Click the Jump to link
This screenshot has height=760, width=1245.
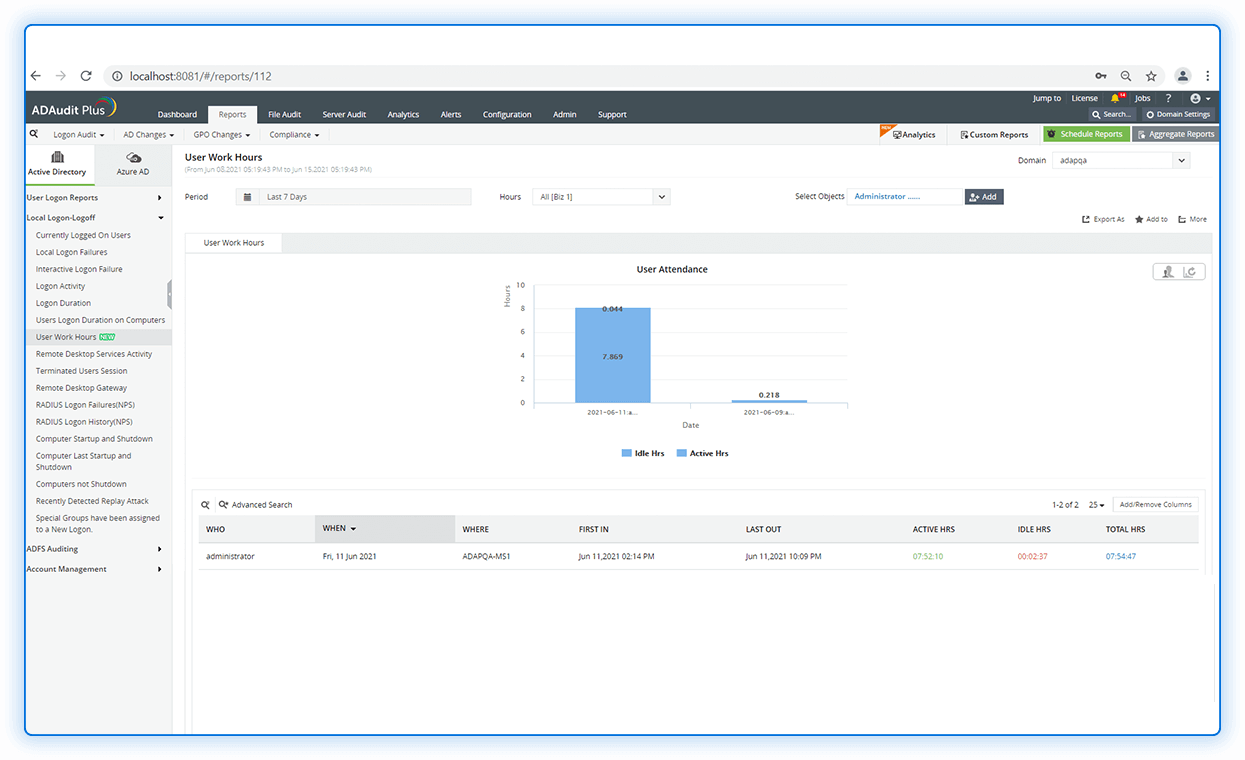point(1047,98)
